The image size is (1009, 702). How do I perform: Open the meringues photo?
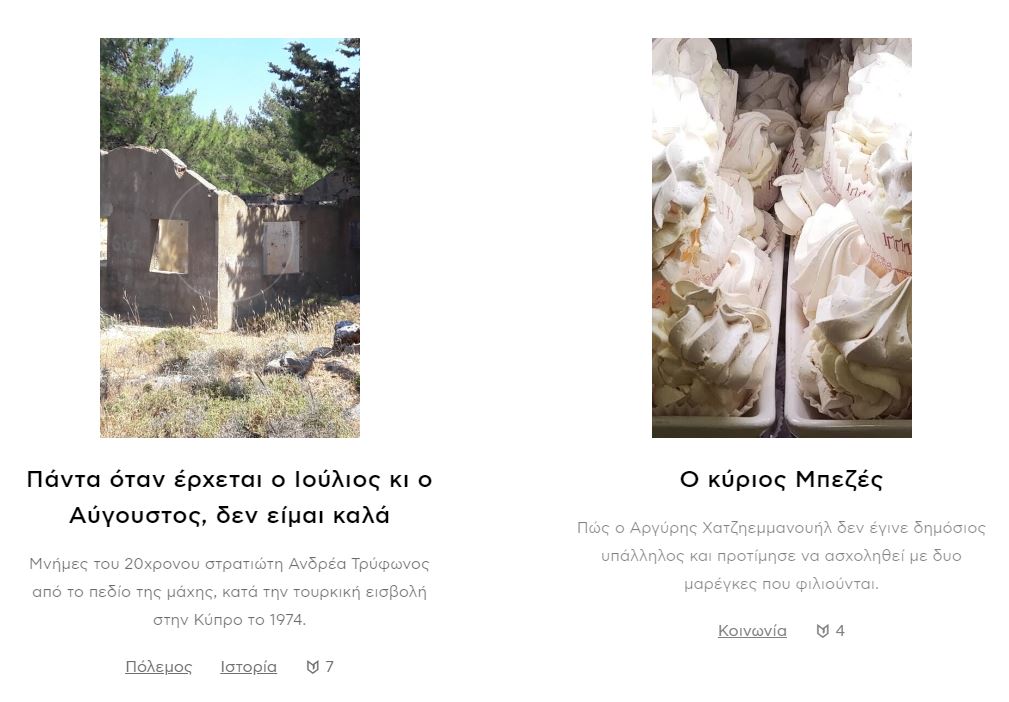click(782, 238)
